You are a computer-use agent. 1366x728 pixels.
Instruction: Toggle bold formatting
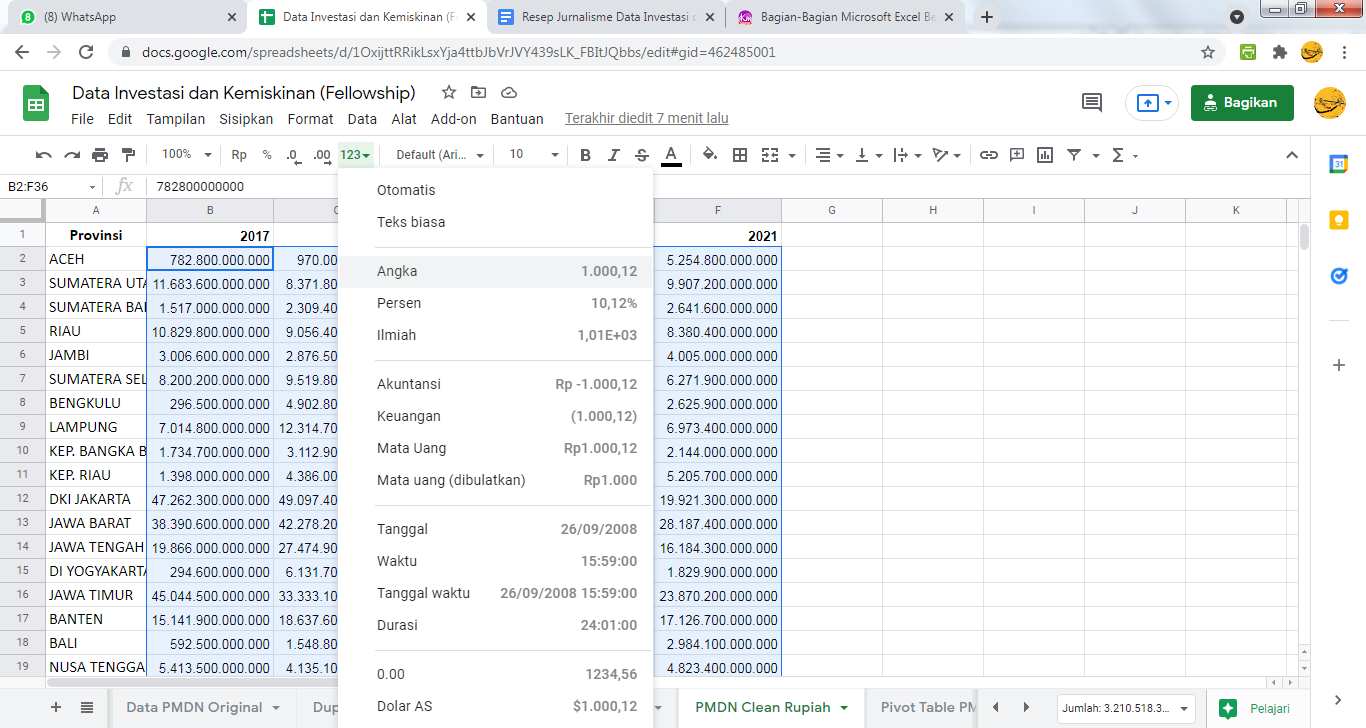click(x=586, y=155)
